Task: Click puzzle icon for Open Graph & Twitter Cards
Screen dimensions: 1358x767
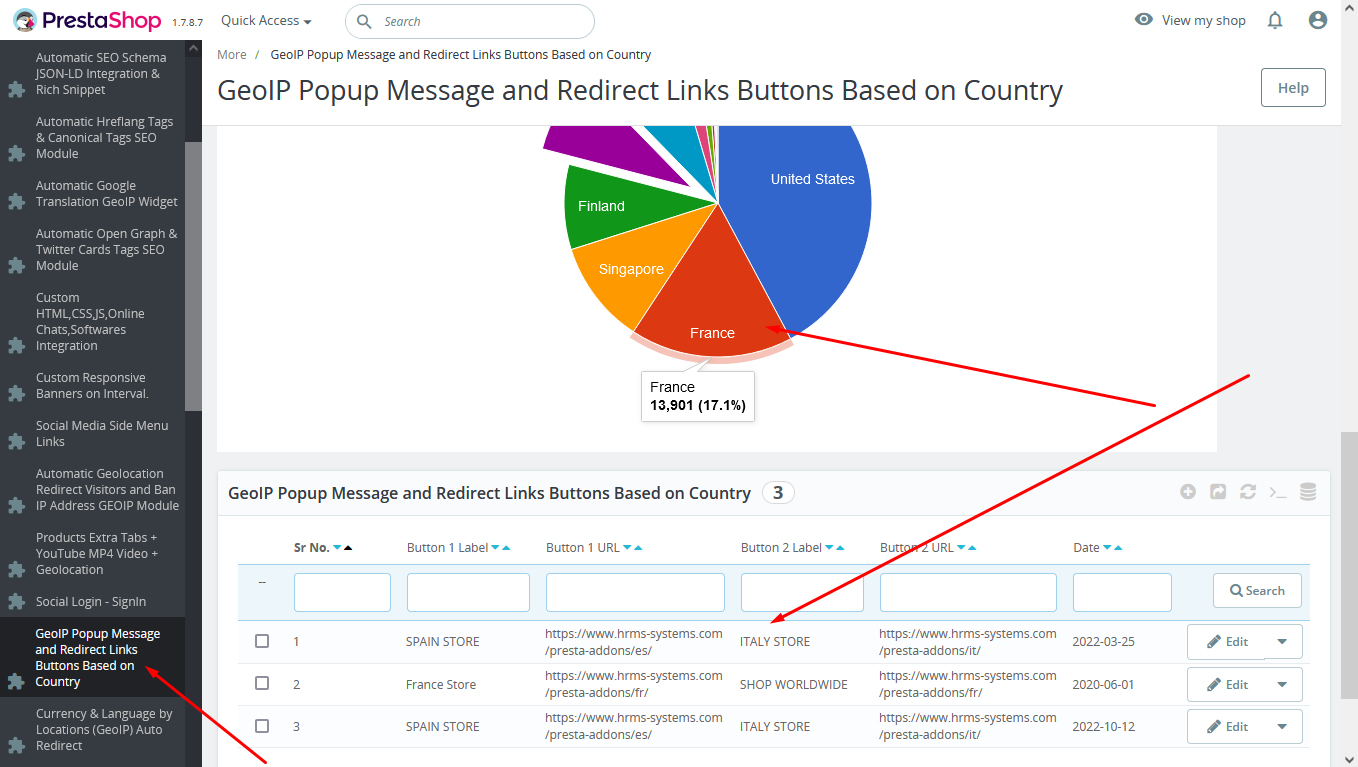Action: coord(16,265)
